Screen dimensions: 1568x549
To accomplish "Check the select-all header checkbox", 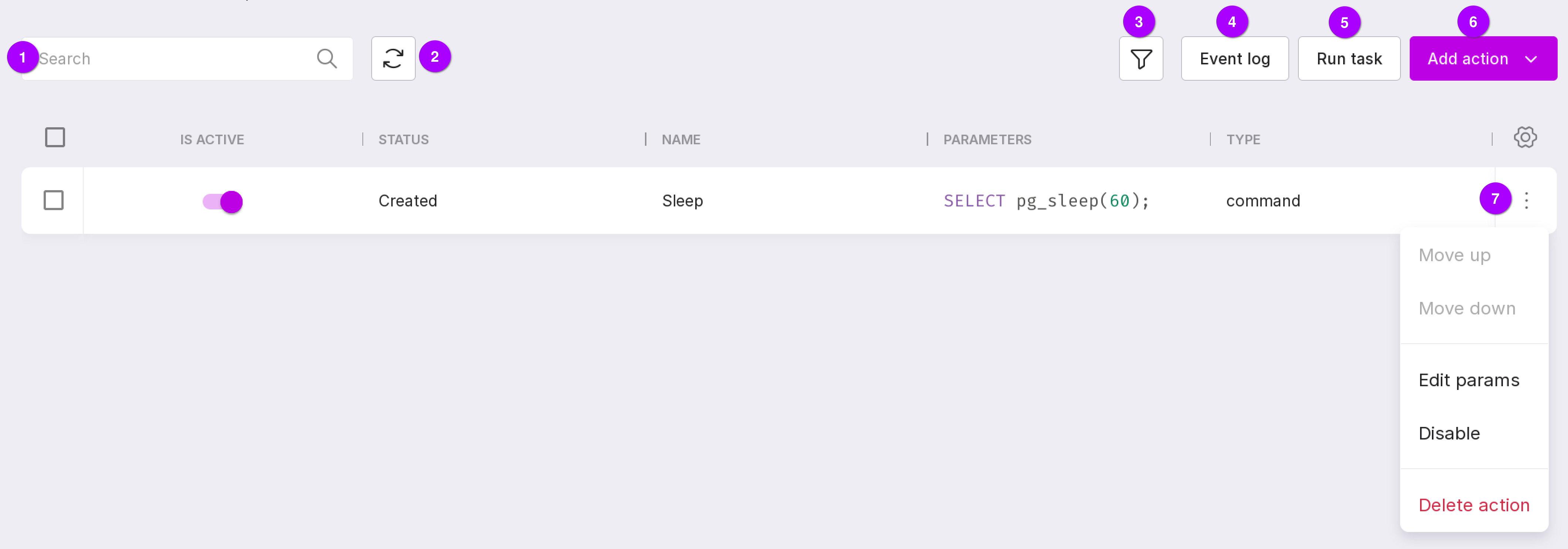I will (x=55, y=138).
